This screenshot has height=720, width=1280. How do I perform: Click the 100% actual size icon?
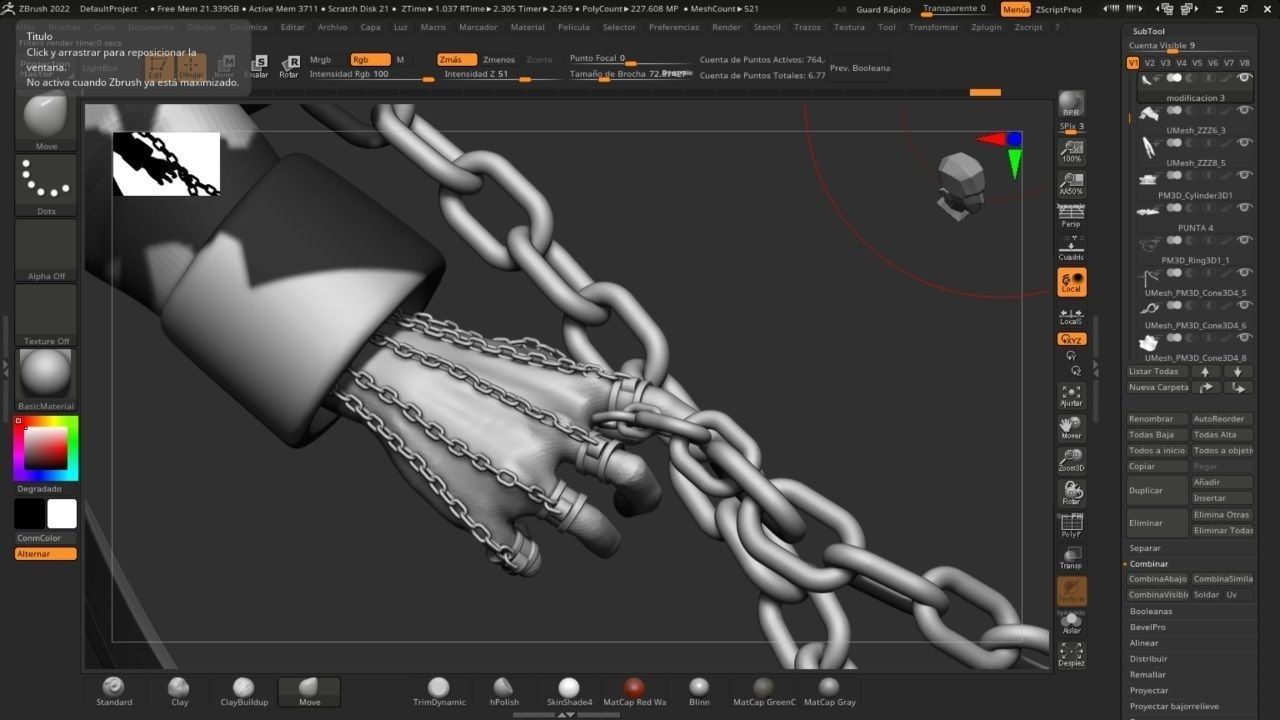pos(1071,151)
